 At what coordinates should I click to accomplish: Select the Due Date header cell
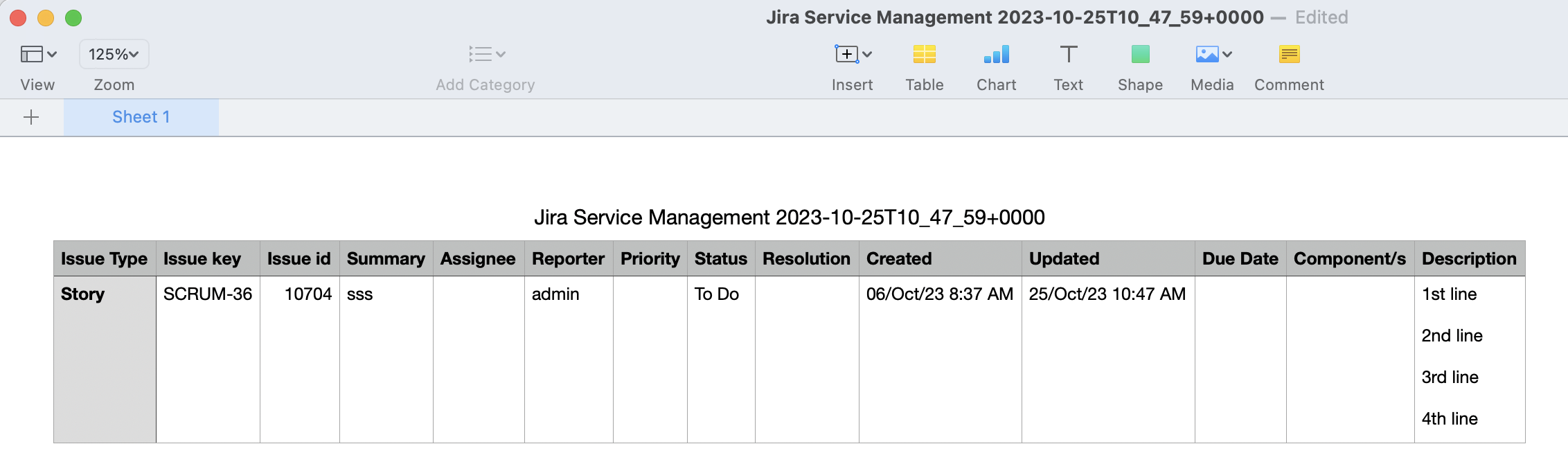pyautogui.click(x=1240, y=258)
